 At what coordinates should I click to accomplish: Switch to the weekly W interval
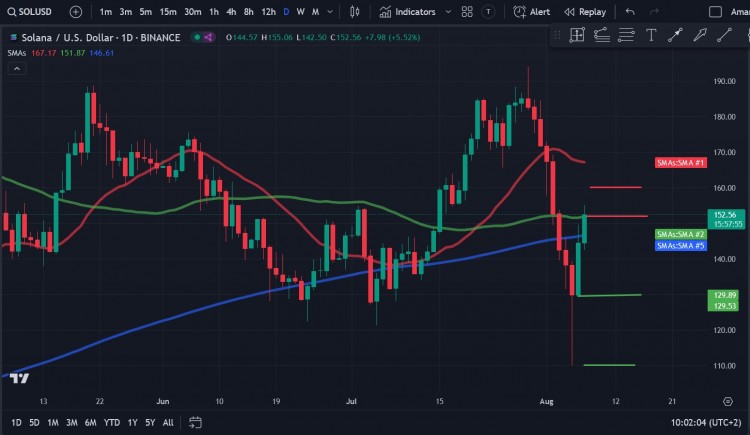point(300,11)
